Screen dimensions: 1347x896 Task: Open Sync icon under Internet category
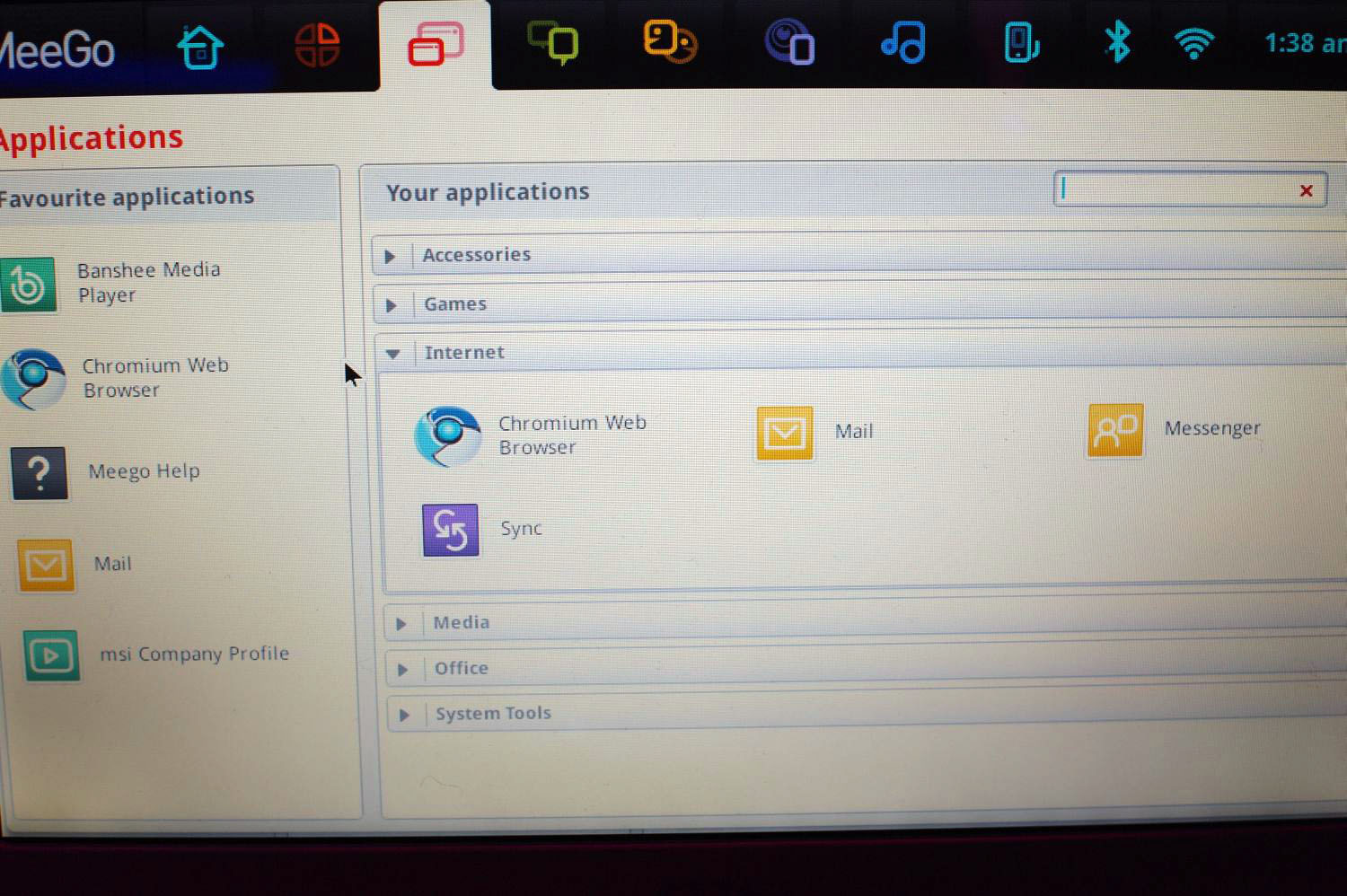450,531
